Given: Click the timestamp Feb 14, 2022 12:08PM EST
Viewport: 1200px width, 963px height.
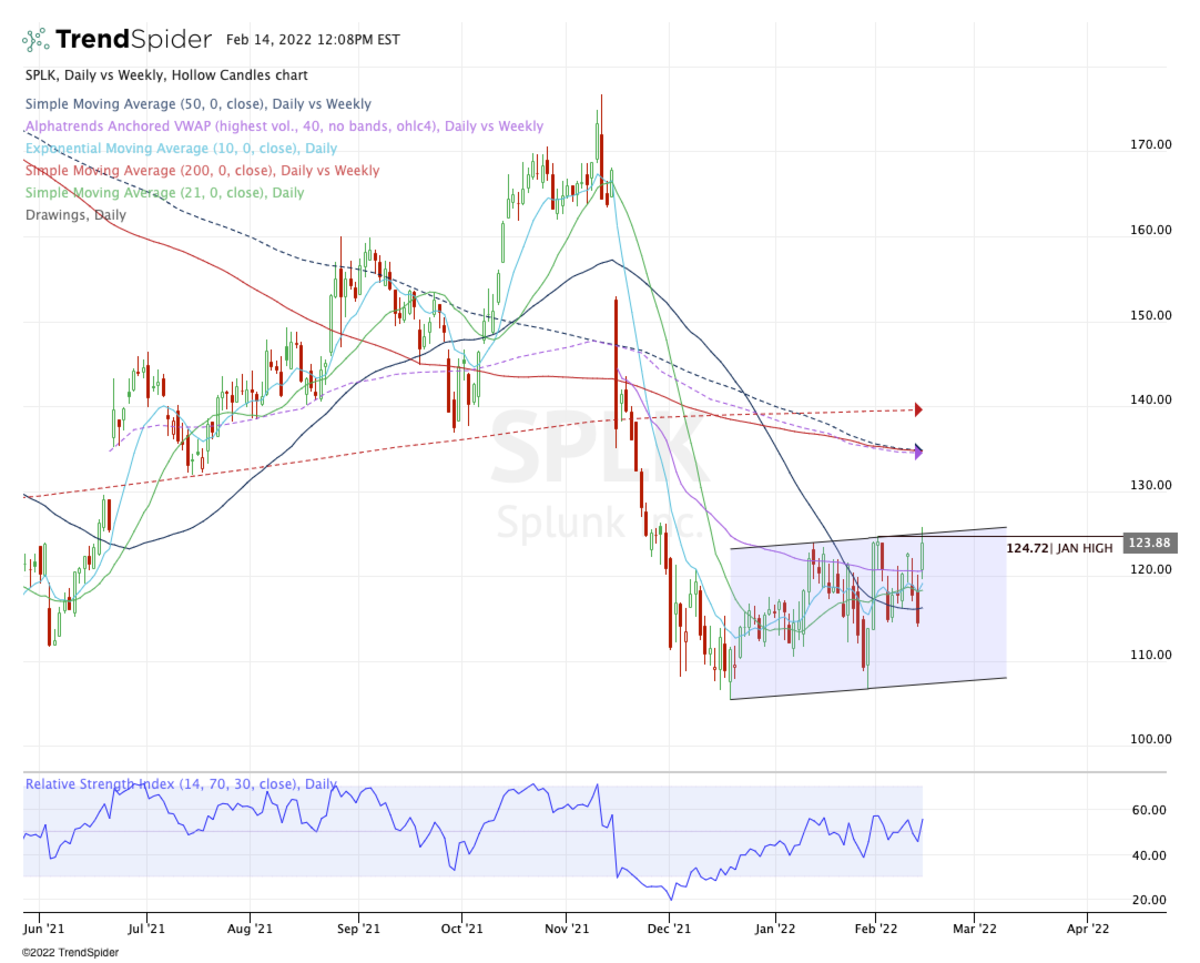Looking at the screenshot, I should 313,40.
